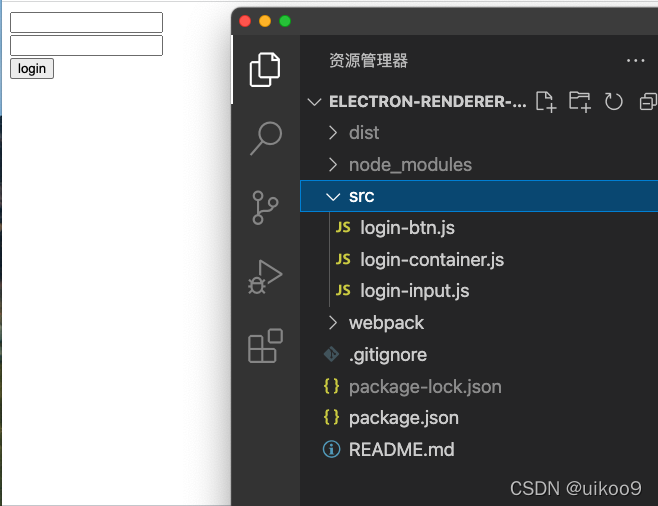Maximize VS Code window with green button
The height and width of the screenshot is (506, 658).
[285, 21]
